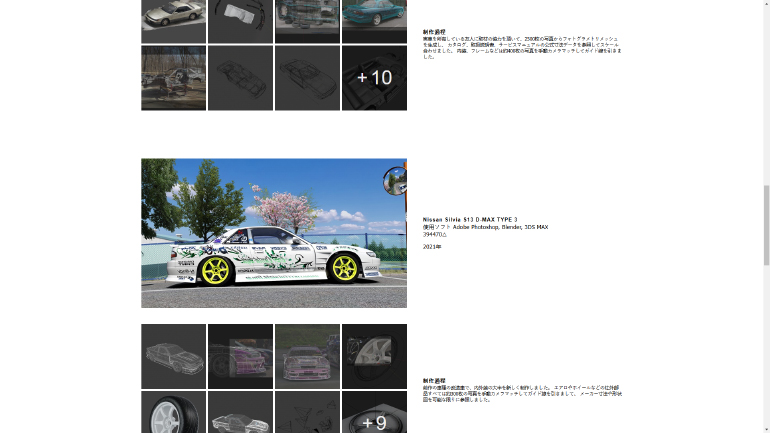The image size is (770, 433).
Task: Open the junkyard stripped car frame photo
Action: point(173,78)
